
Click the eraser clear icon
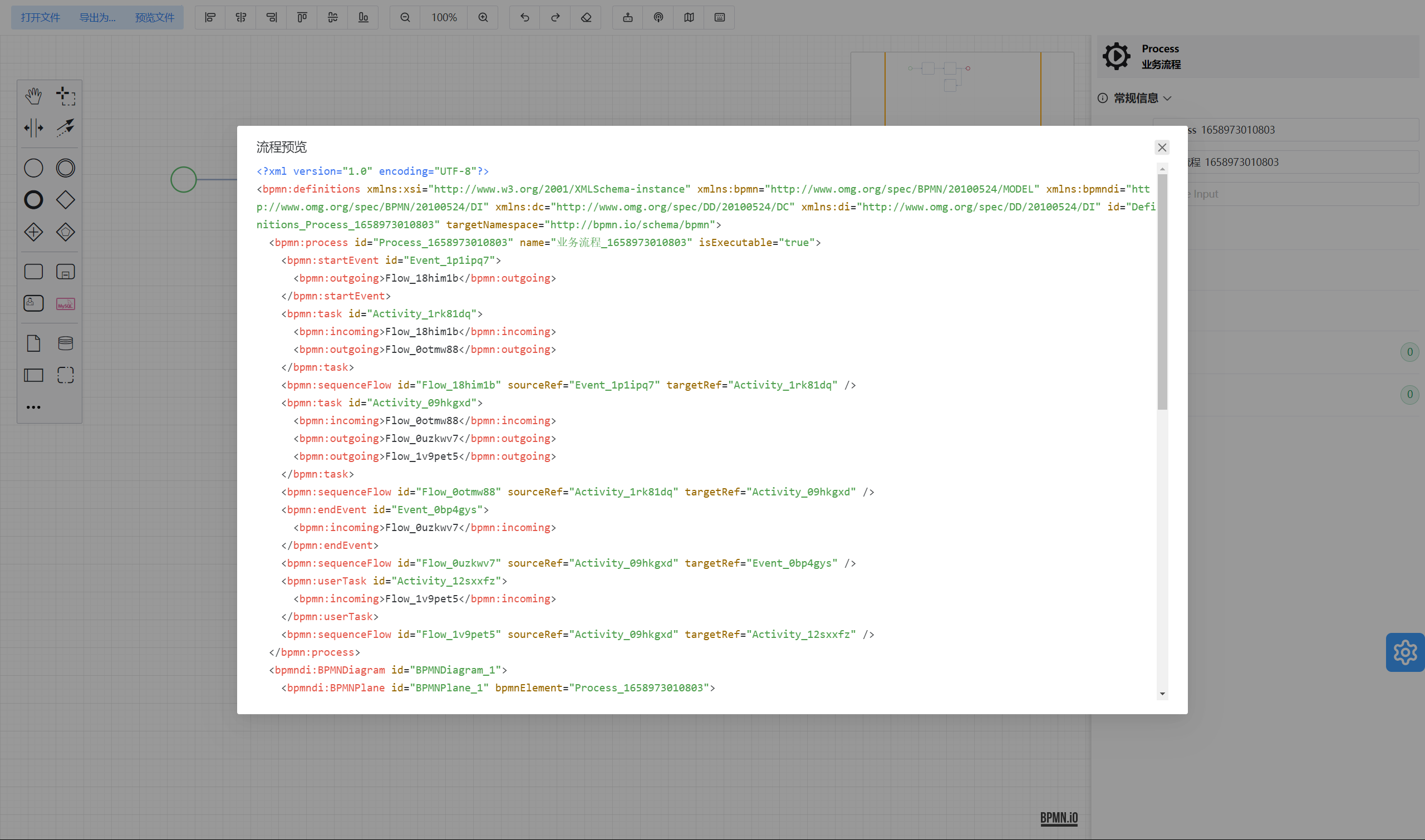pos(586,18)
